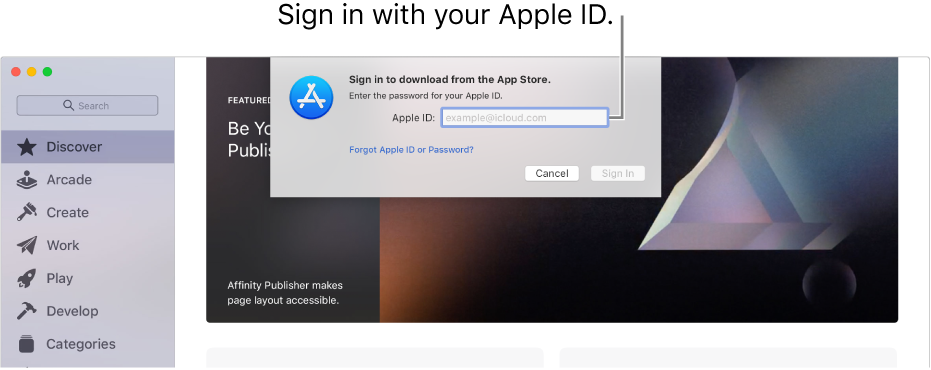Click the magnifying glass search icon
The width and height of the screenshot is (931, 370).
coord(68,105)
